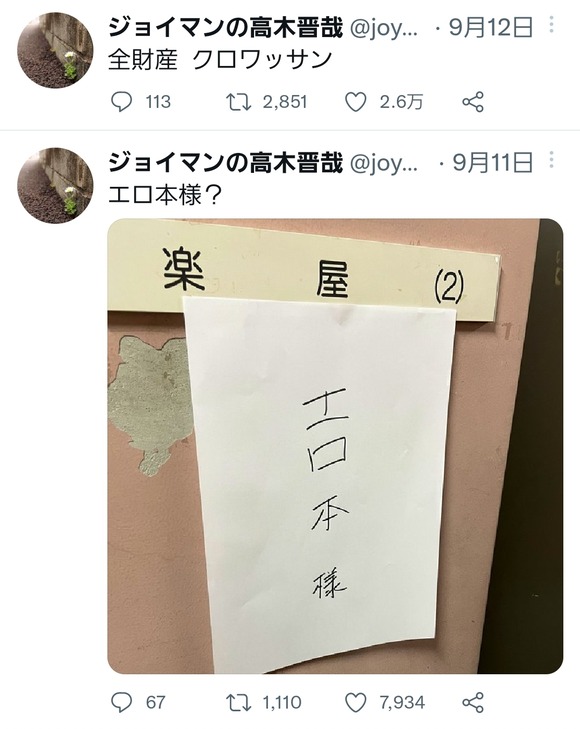Open the tweet text エロ本様？
Screen dimensions: 580x729
[x=165, y=195]
